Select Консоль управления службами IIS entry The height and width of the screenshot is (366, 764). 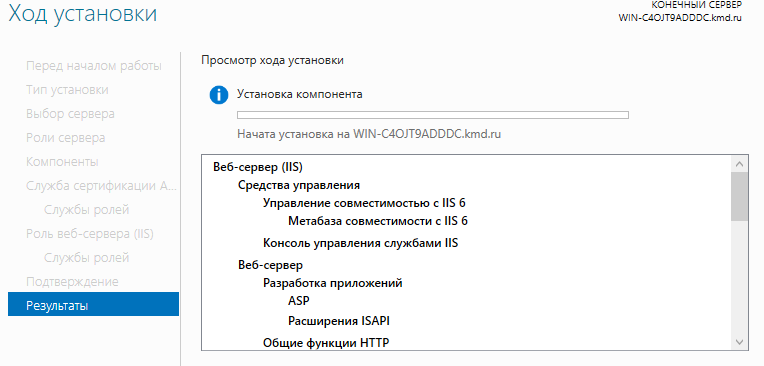click(x=361, y=243)
